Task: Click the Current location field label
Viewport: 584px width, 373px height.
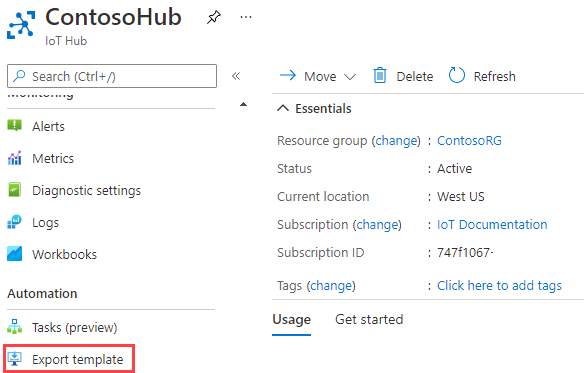Action: coord(323,196)
